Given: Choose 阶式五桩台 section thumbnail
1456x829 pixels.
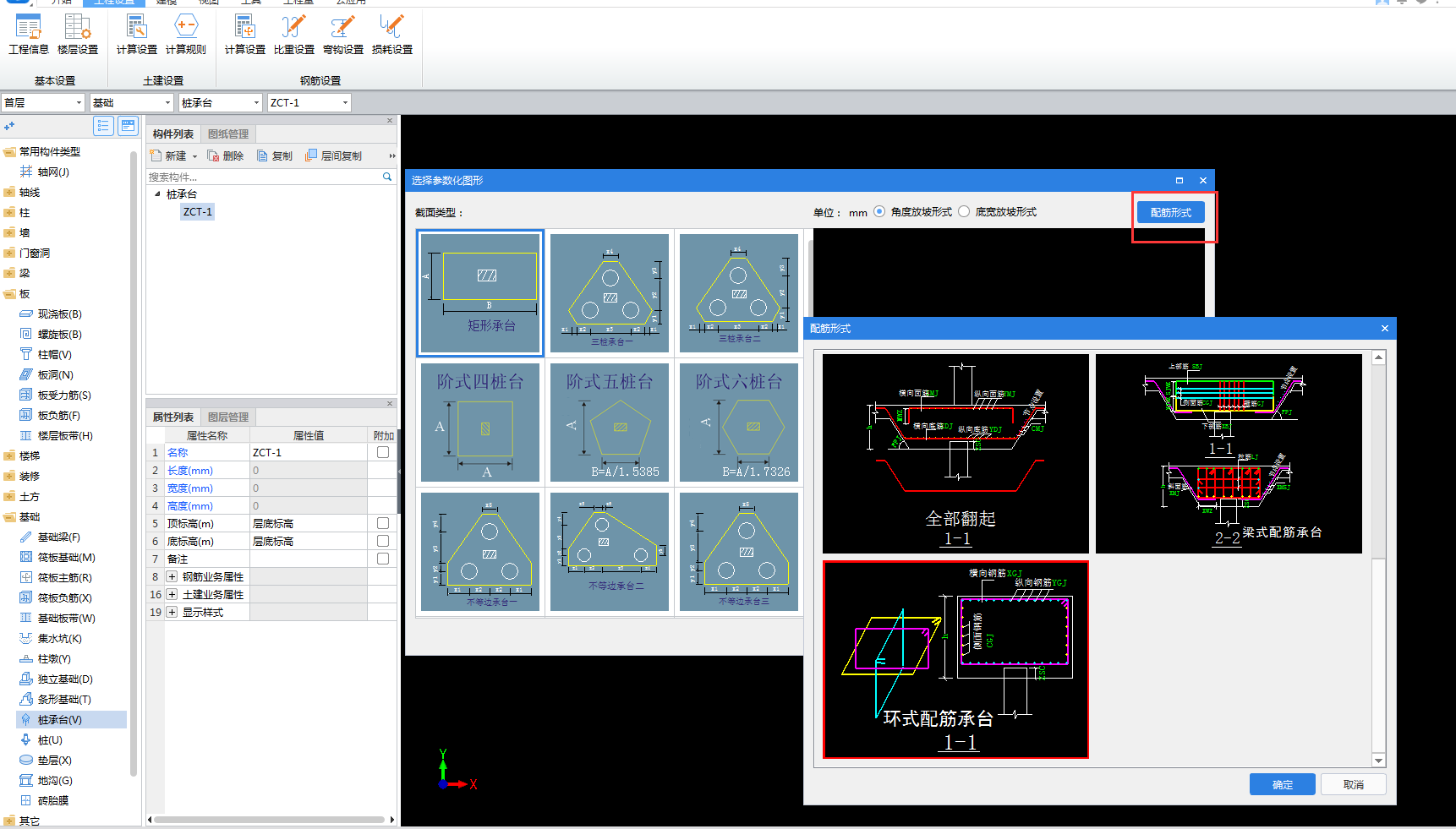Looking at the screenshot, I should pos(610,423).
